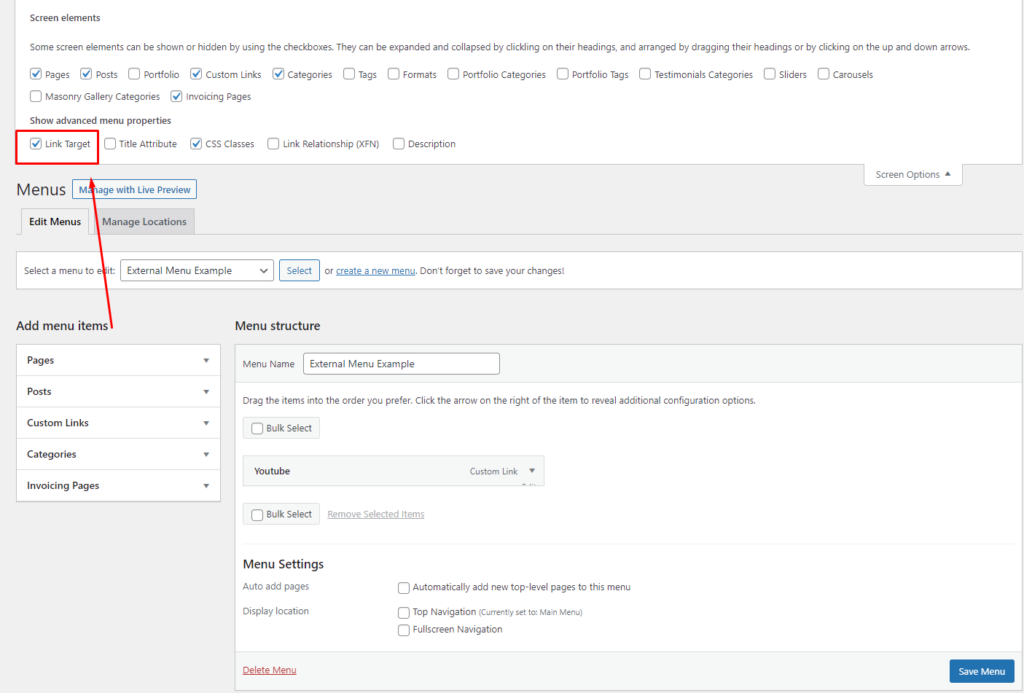Expand the Custom Links panel
The height and width of the screenshot is (693, 1024).
pos(118,422)
